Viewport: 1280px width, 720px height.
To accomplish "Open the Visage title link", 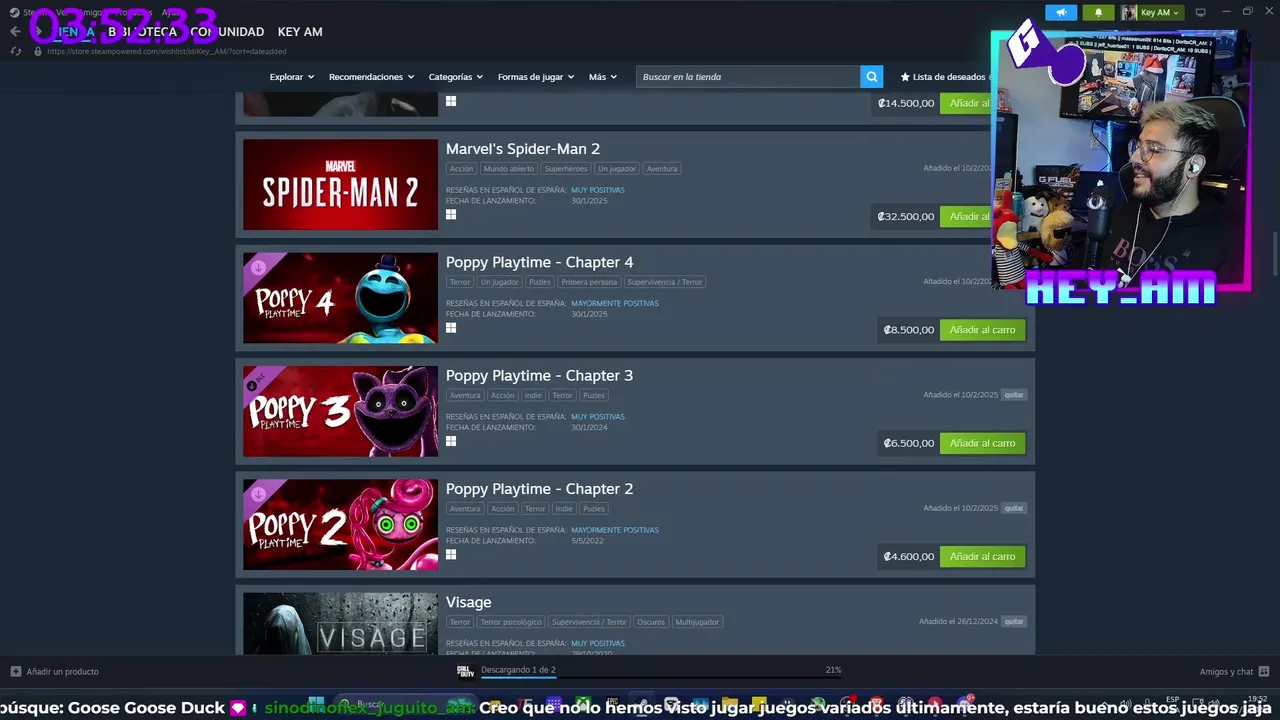I will click(x=468, y=602).
